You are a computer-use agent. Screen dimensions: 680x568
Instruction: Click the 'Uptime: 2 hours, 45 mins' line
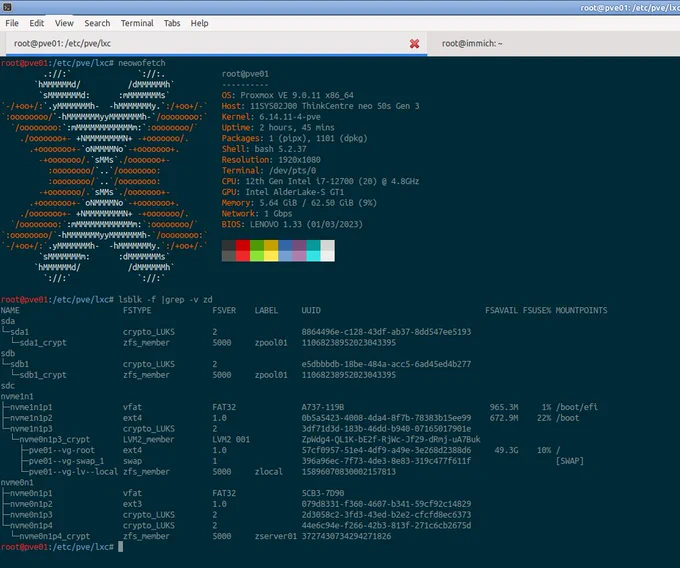pyautogui.click(x=278, y=128)
